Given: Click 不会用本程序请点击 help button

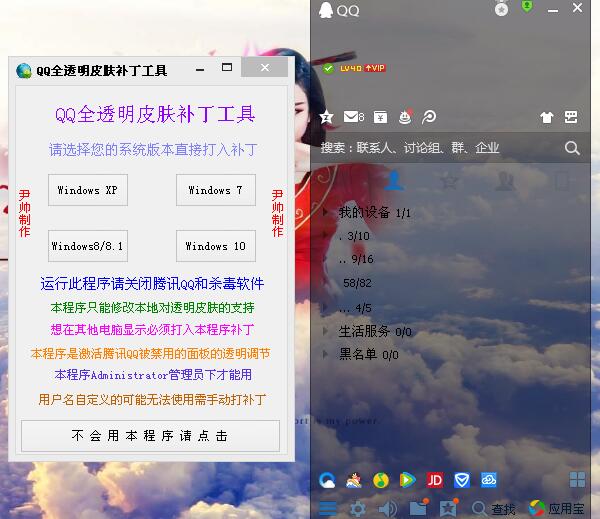Looking at the screenshot, I should pos(150,436).
